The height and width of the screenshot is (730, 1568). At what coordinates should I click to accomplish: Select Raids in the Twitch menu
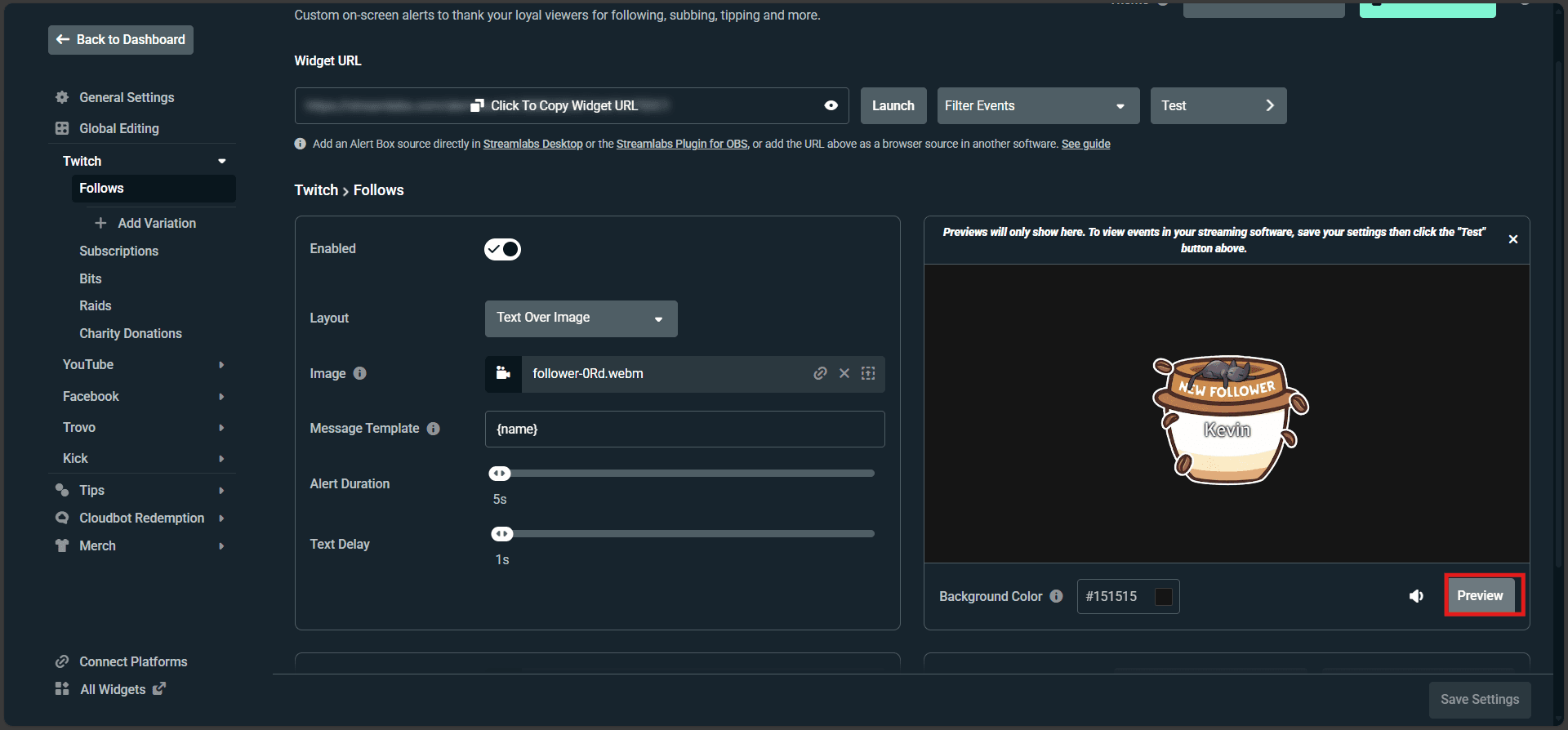tap(96, 305)
